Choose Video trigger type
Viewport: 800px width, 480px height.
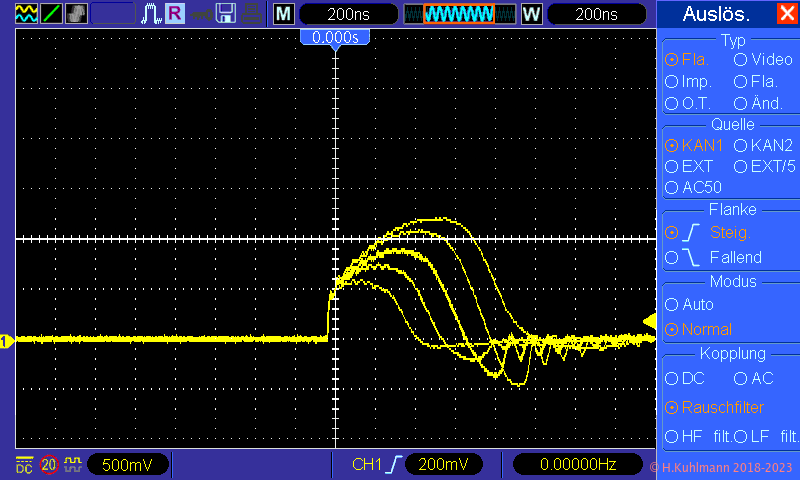741,60
